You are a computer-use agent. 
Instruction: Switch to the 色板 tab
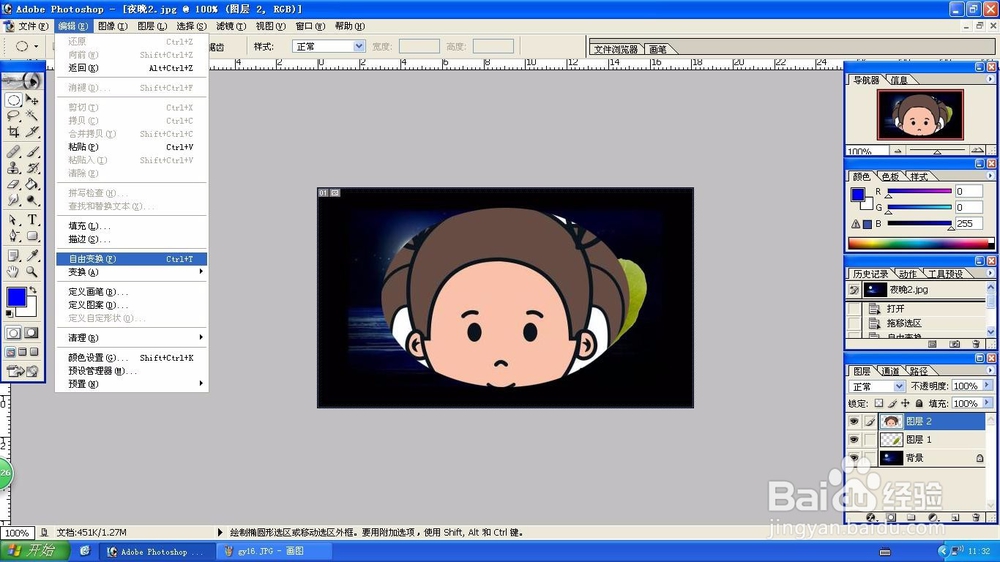pyautogui.click(x=890, y=177)
